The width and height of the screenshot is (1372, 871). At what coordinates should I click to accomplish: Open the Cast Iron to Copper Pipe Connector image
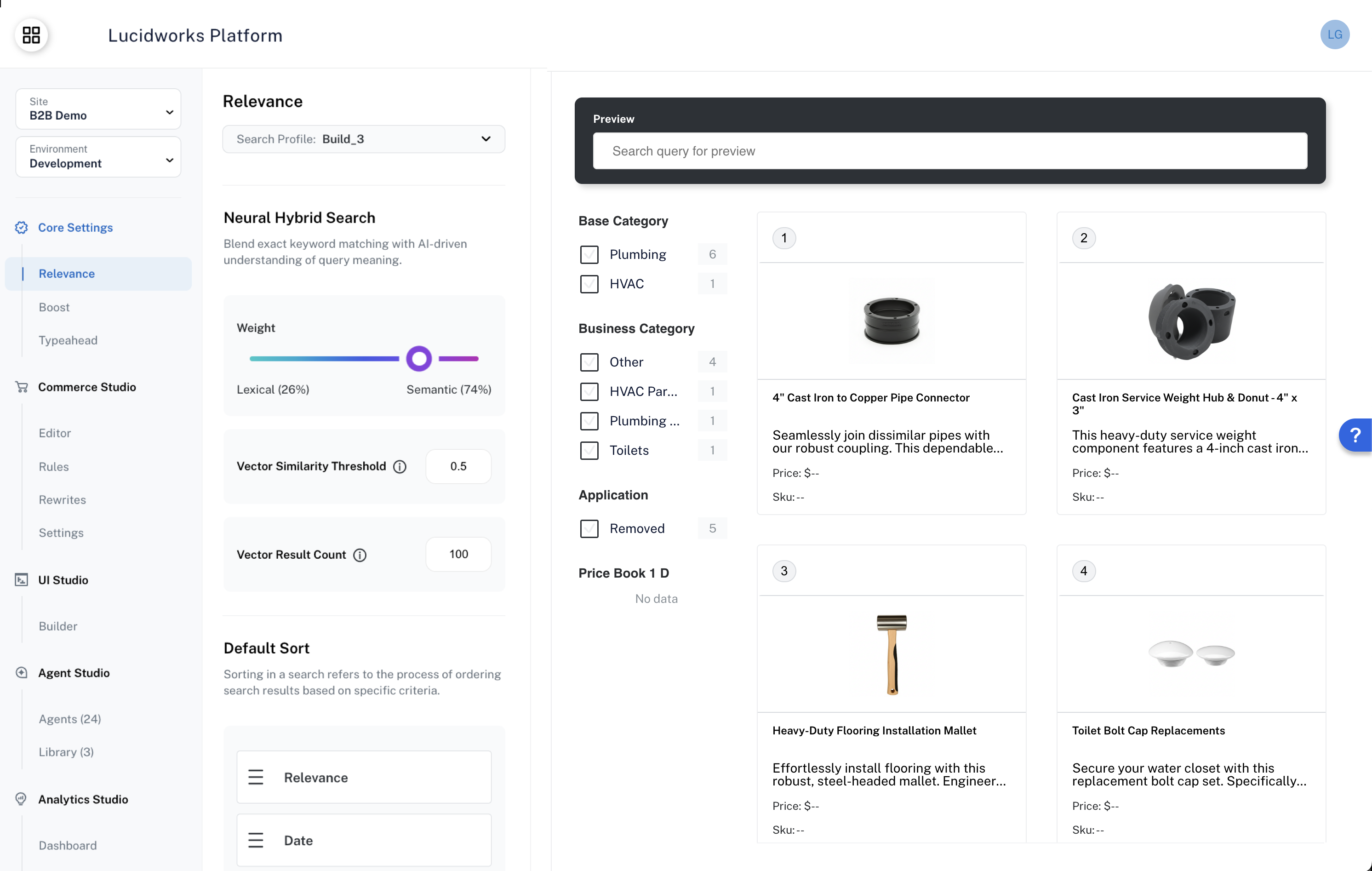point(892,321)
